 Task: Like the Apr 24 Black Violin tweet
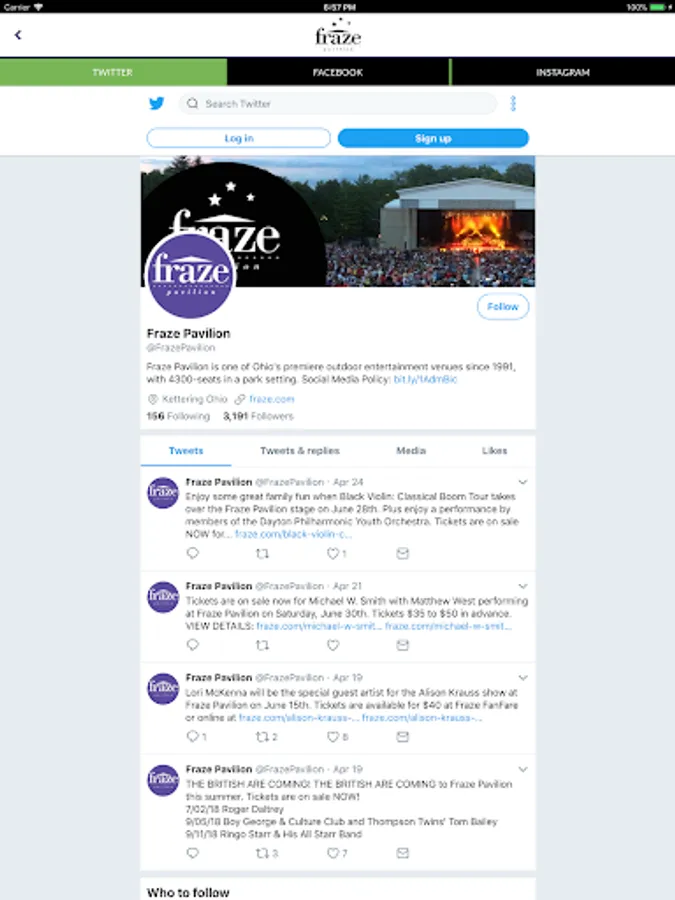[x=333, y=553]
